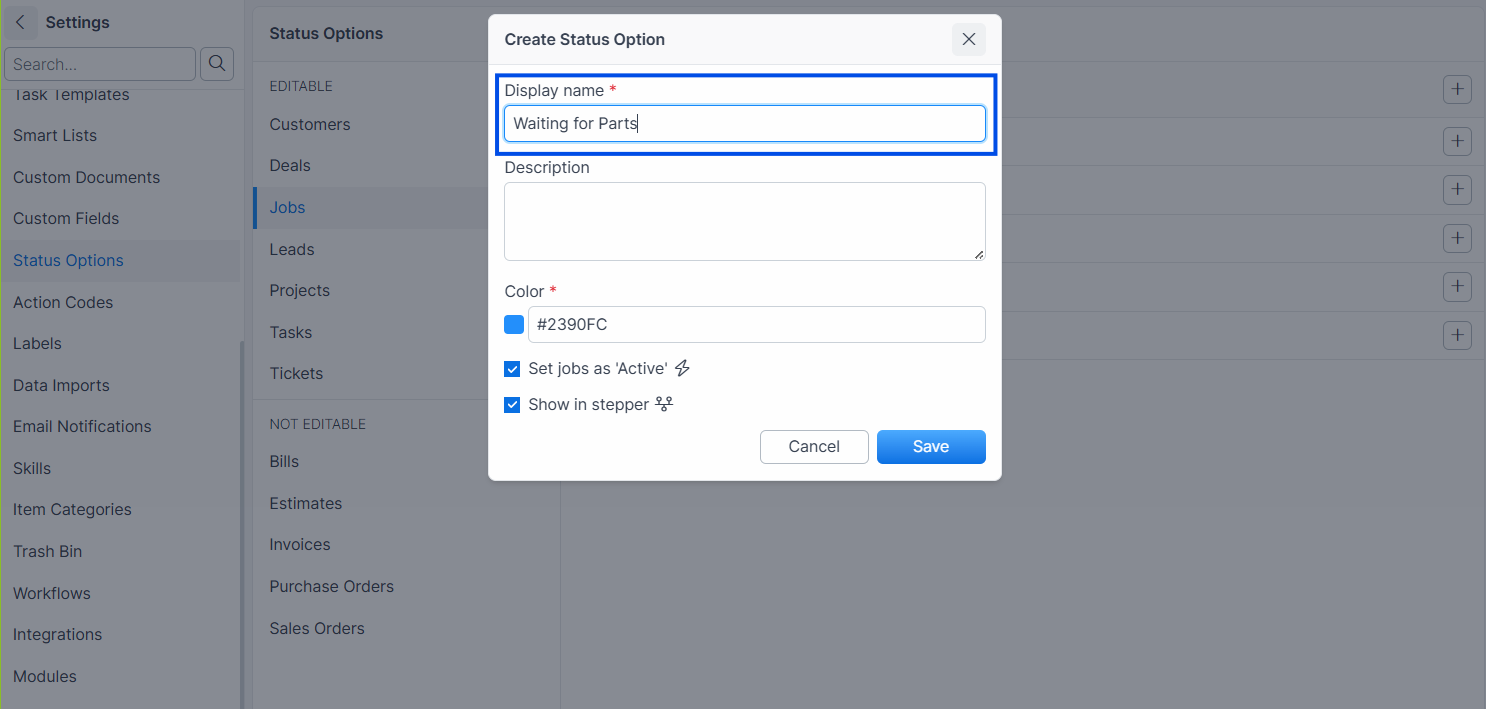
Task: Click the search magnifier icon
Action: point(217,64)
